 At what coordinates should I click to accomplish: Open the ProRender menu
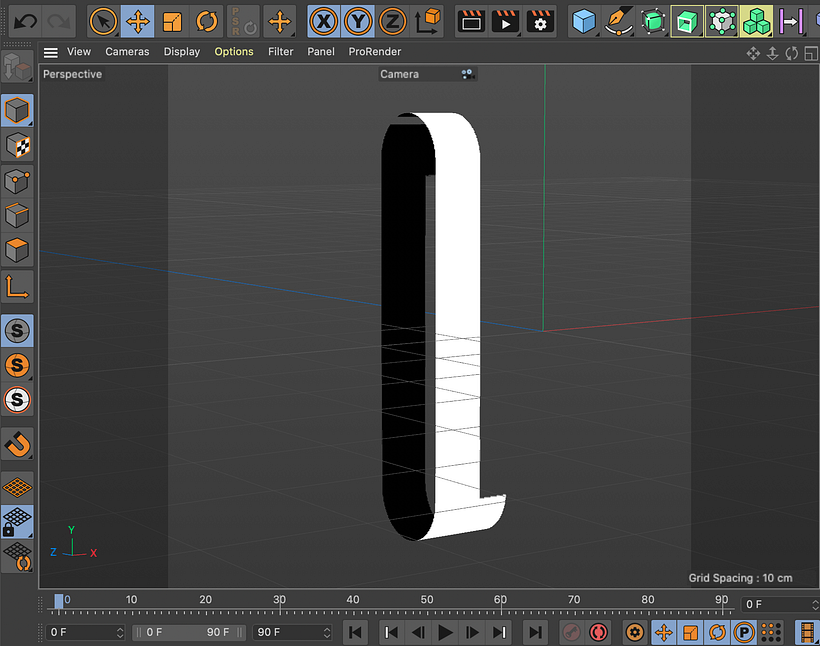click(374, 52)
